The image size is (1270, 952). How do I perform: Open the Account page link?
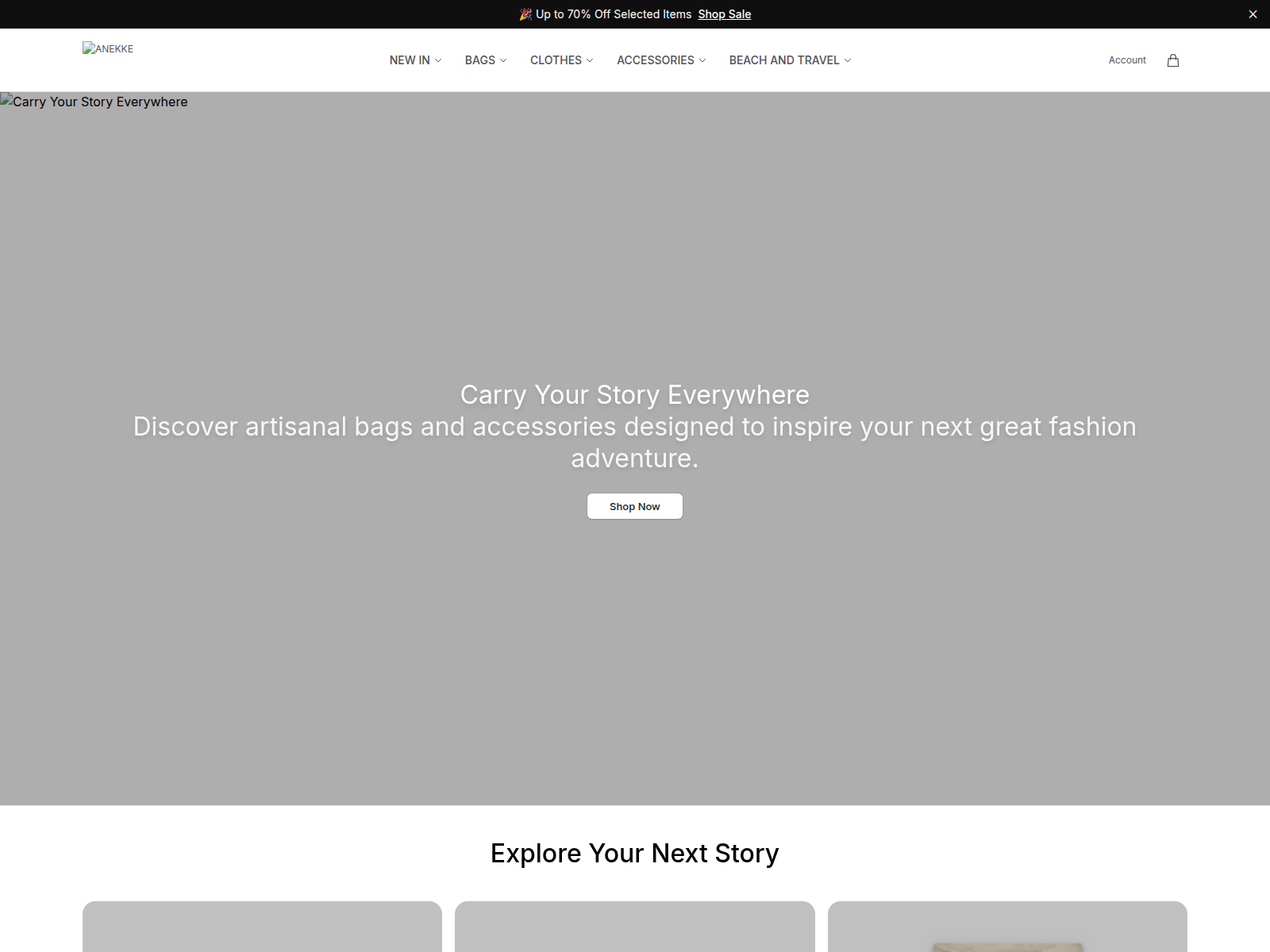(1127, 60)
